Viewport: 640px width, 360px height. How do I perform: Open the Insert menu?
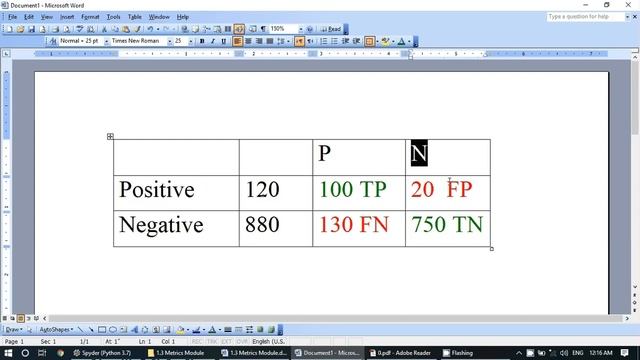67,17
